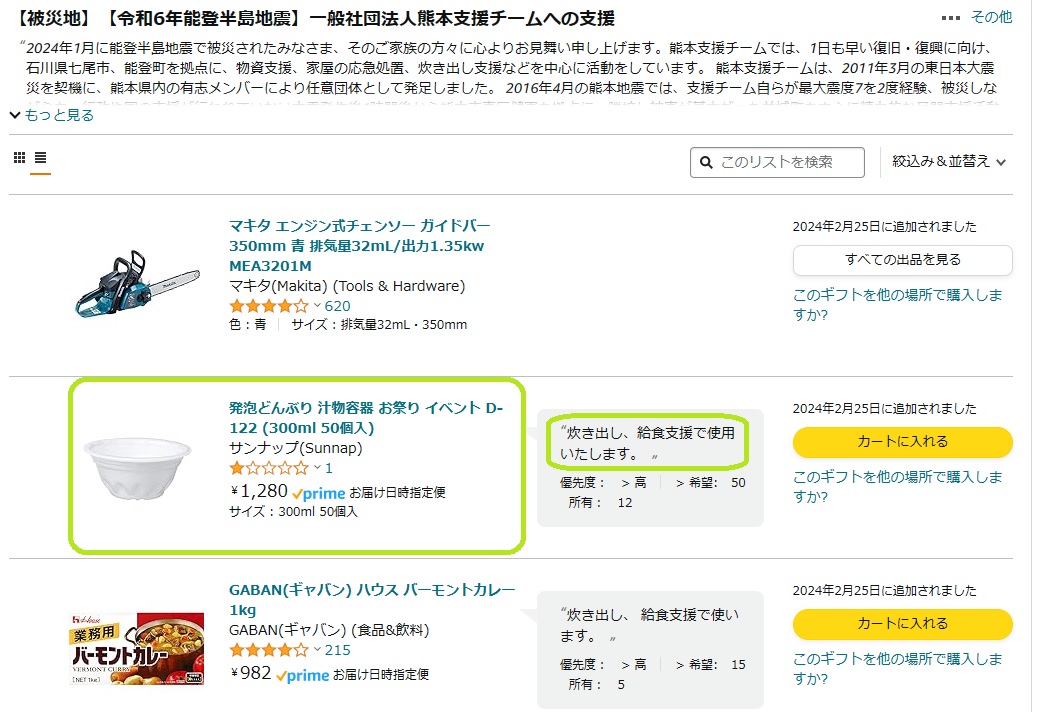Click the このリストを検索 search field
1040x712 pixels.
click(x=777, y=163)
